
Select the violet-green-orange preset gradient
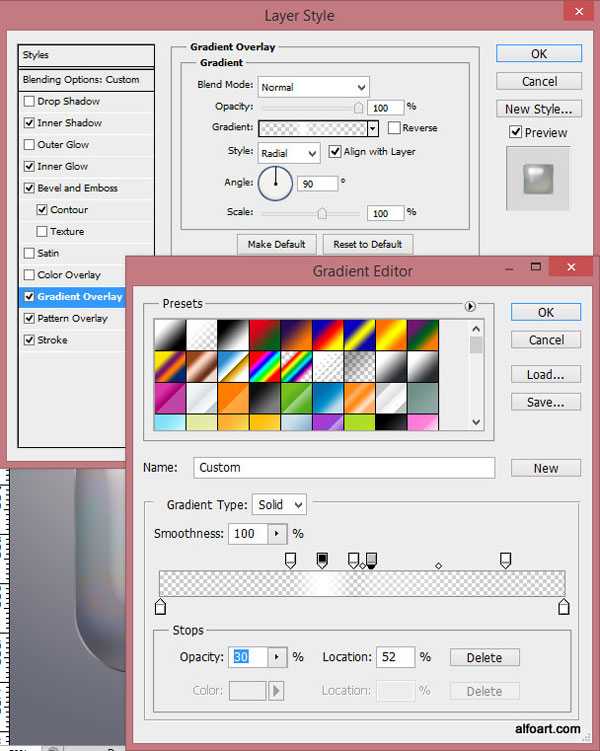[422, 335]
